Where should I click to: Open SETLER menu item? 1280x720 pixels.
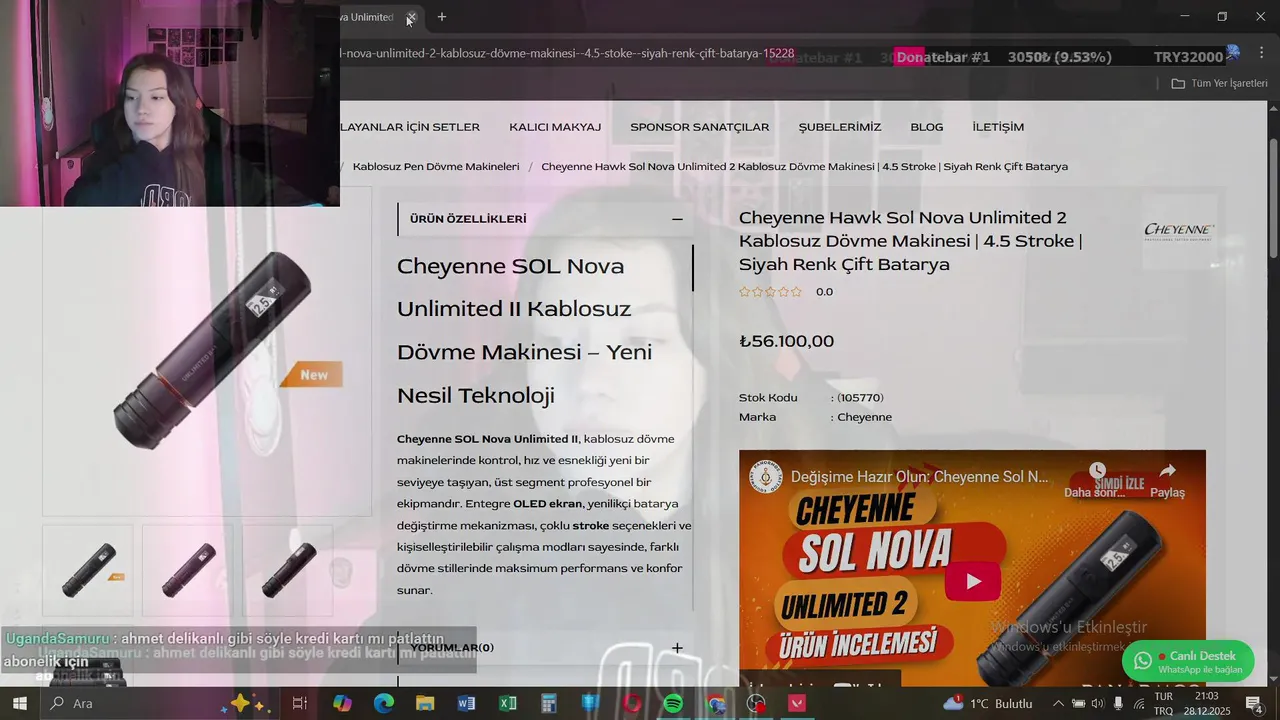pyautogui.click(x=410, y=127)
